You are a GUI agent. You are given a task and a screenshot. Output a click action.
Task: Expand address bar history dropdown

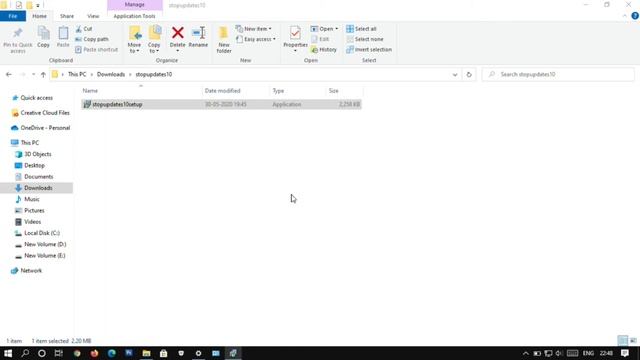(x=455, y=74)
